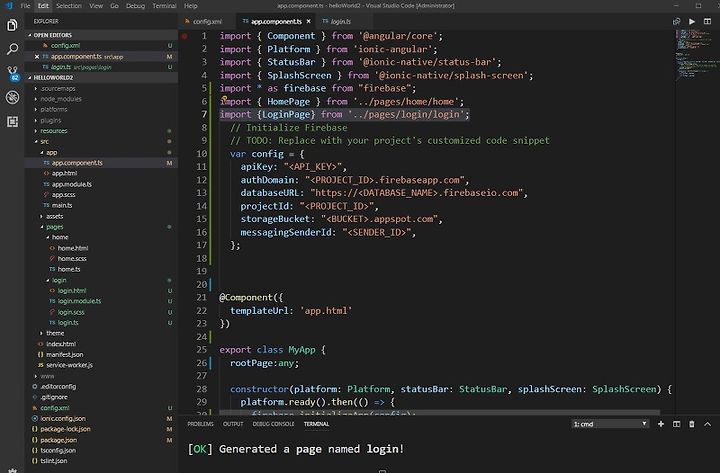Open the Edit menu
Image resolution: width=720 pixels, height=473 pixels.
pos(43,6)
